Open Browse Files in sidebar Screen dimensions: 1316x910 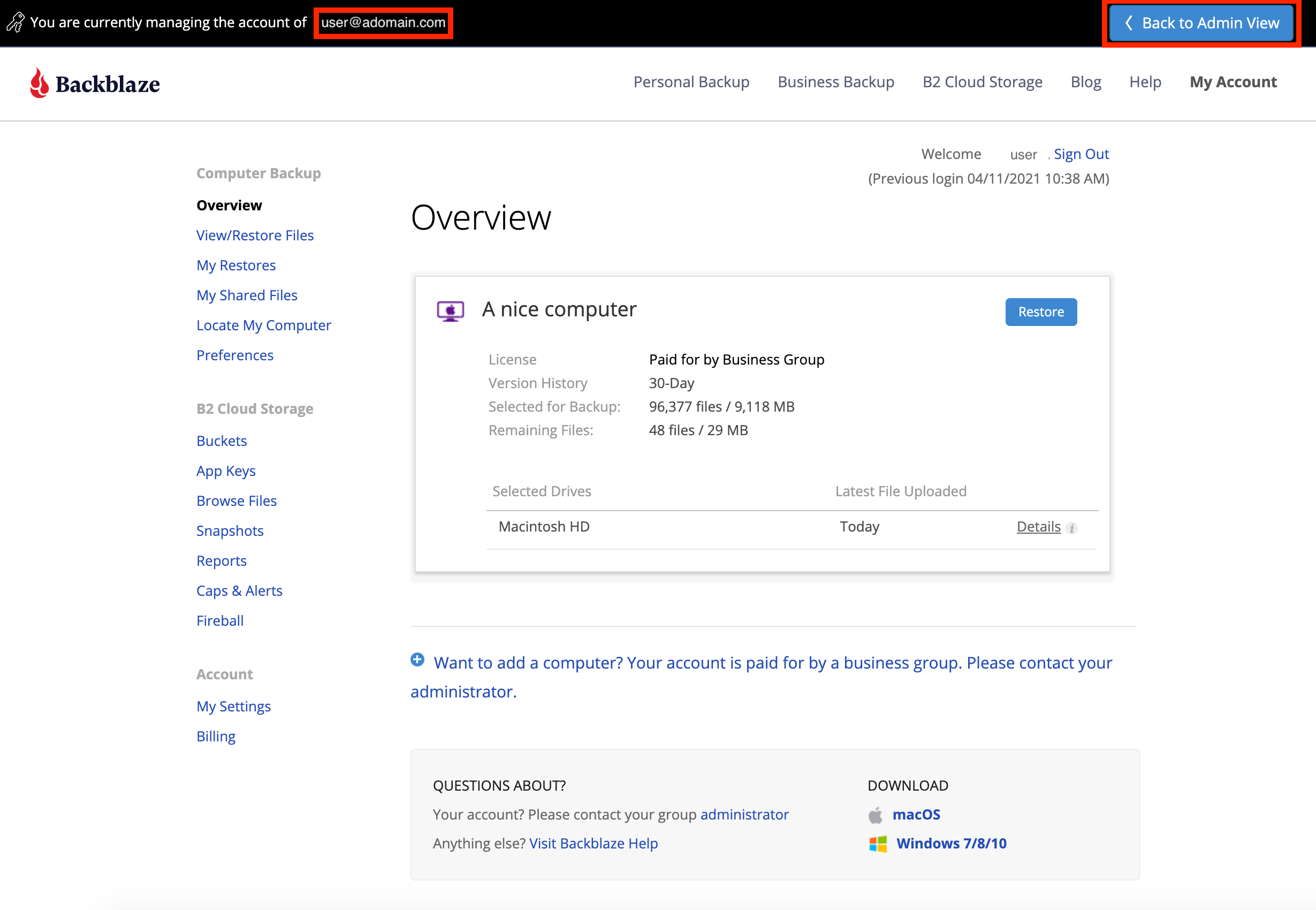[237, 500]
